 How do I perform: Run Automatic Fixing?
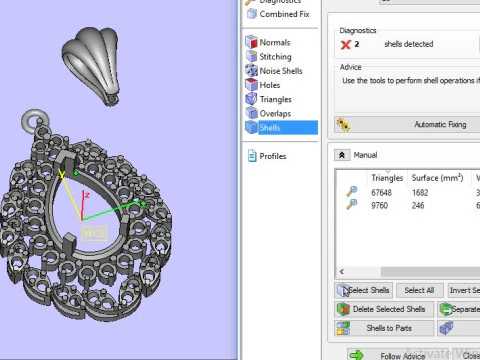407,124
